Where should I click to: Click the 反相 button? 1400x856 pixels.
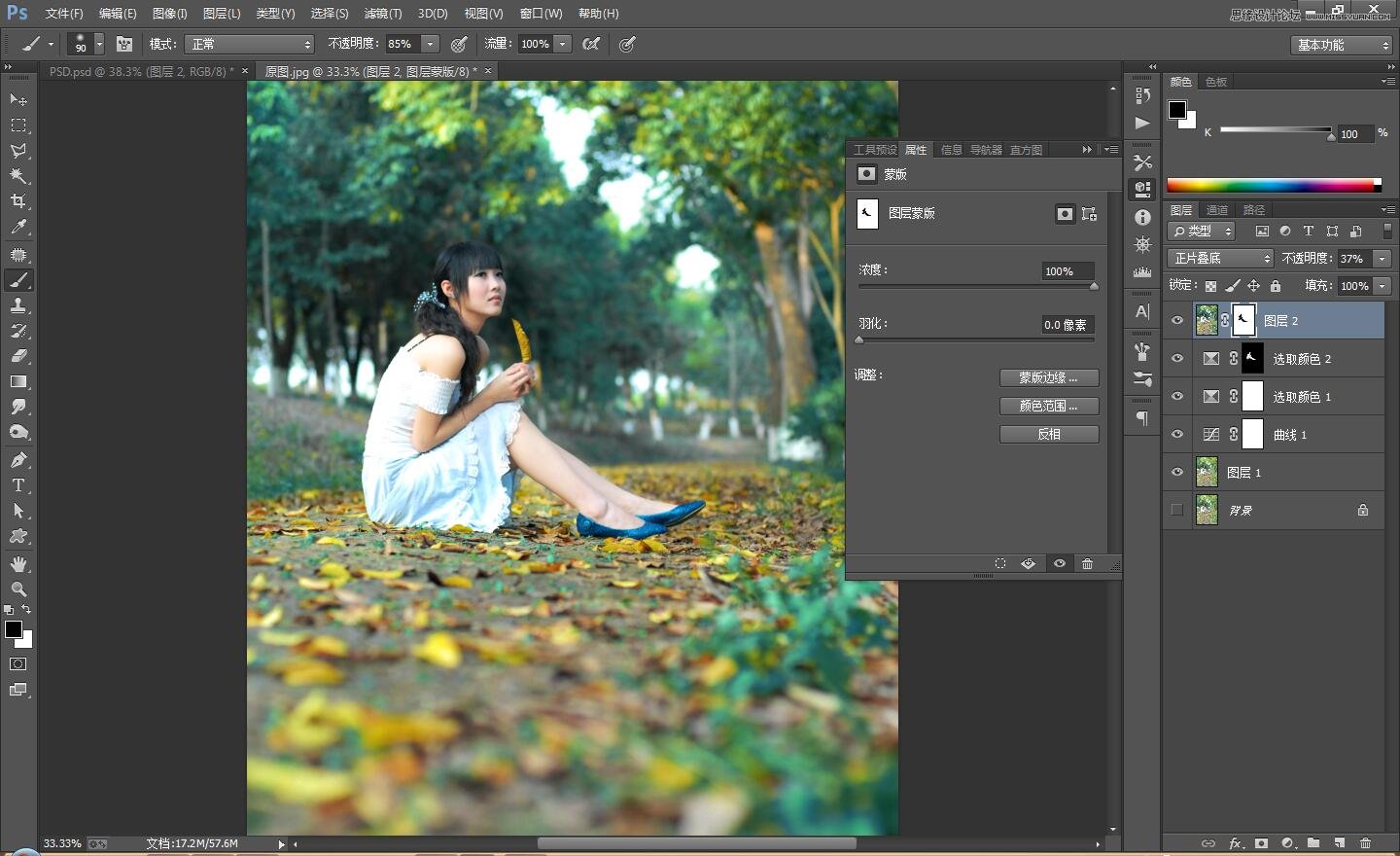tap(1048, 434)
